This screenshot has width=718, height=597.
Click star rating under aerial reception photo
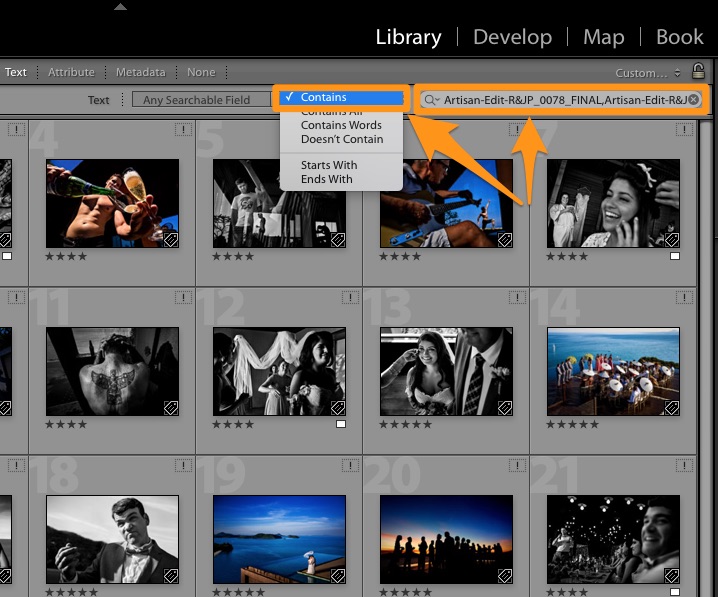click(572, 424)
